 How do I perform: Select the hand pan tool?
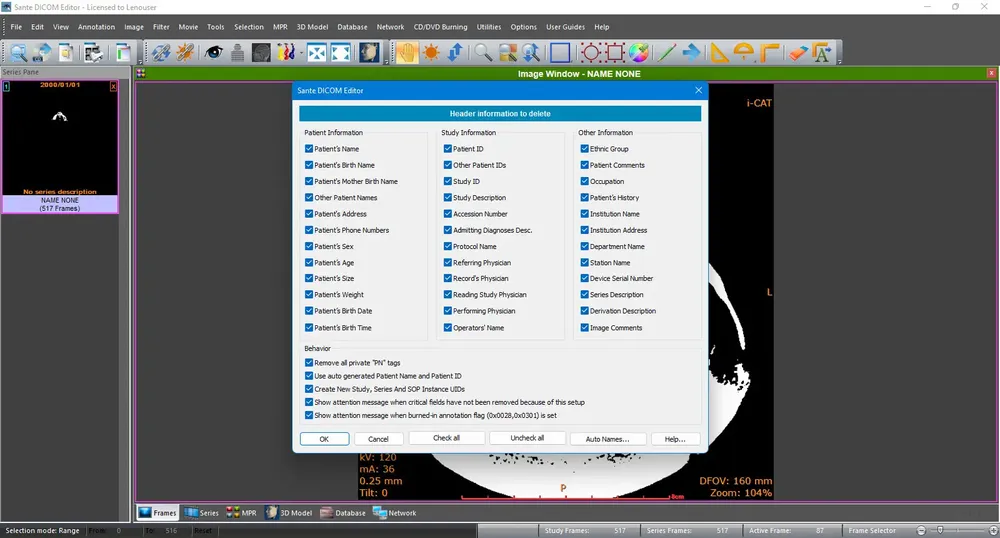coord(406,52)
